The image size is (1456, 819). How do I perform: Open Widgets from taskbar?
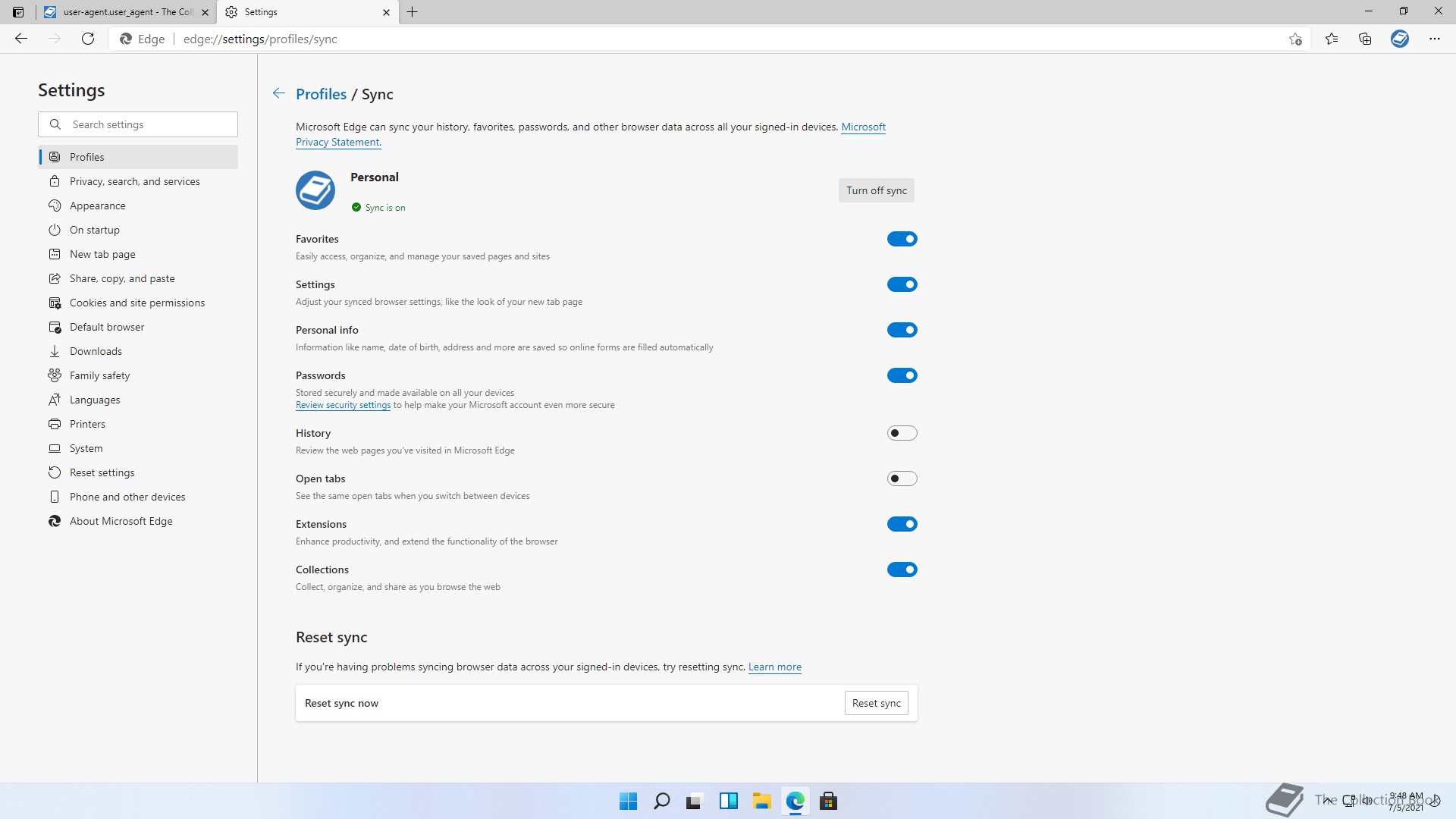click(729, 801)
